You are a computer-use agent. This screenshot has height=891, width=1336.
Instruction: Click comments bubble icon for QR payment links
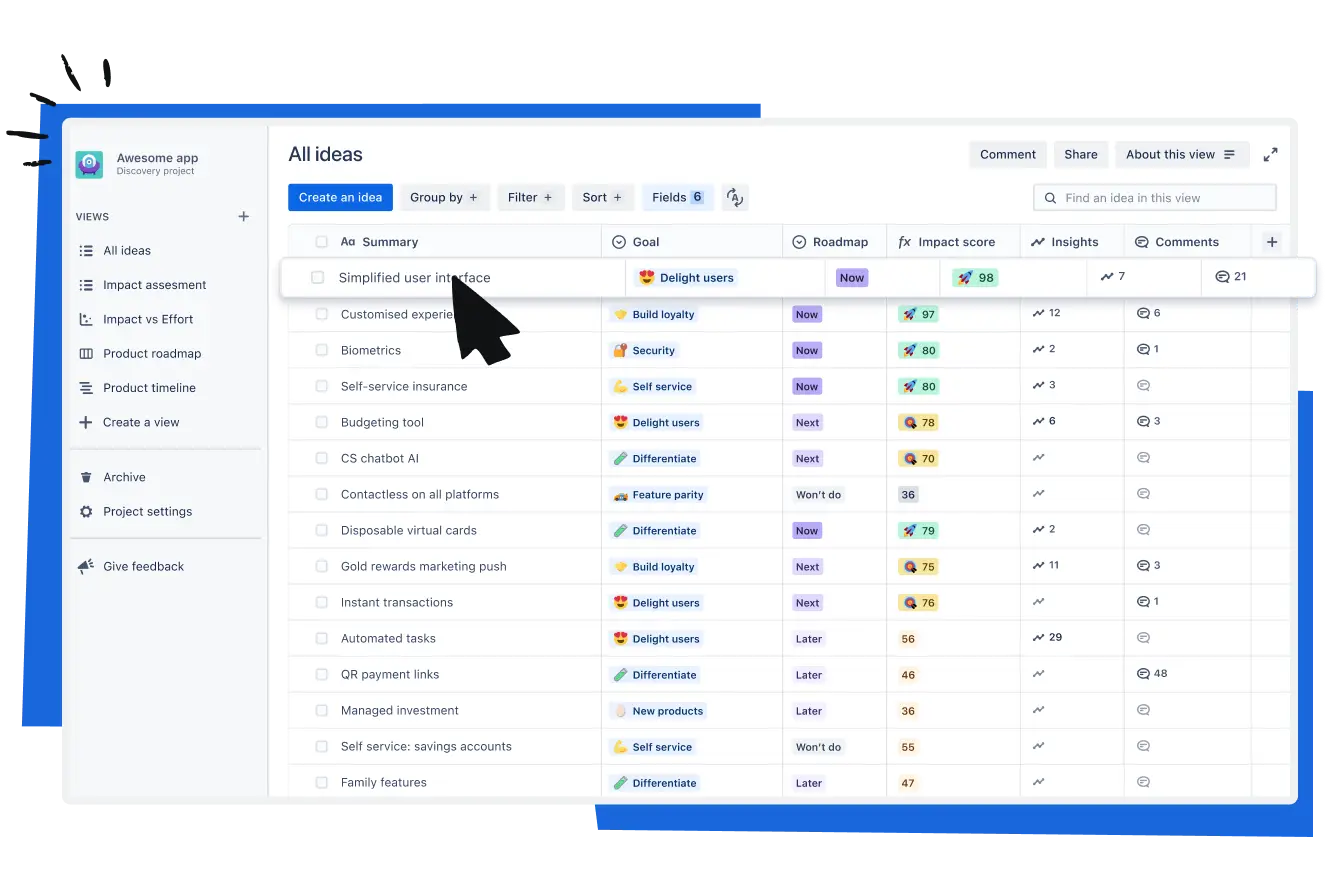coord(1143,674)
